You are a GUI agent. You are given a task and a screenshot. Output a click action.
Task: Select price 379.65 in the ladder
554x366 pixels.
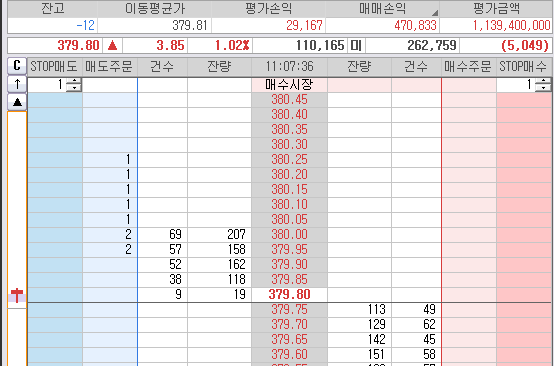click(289, 340)
